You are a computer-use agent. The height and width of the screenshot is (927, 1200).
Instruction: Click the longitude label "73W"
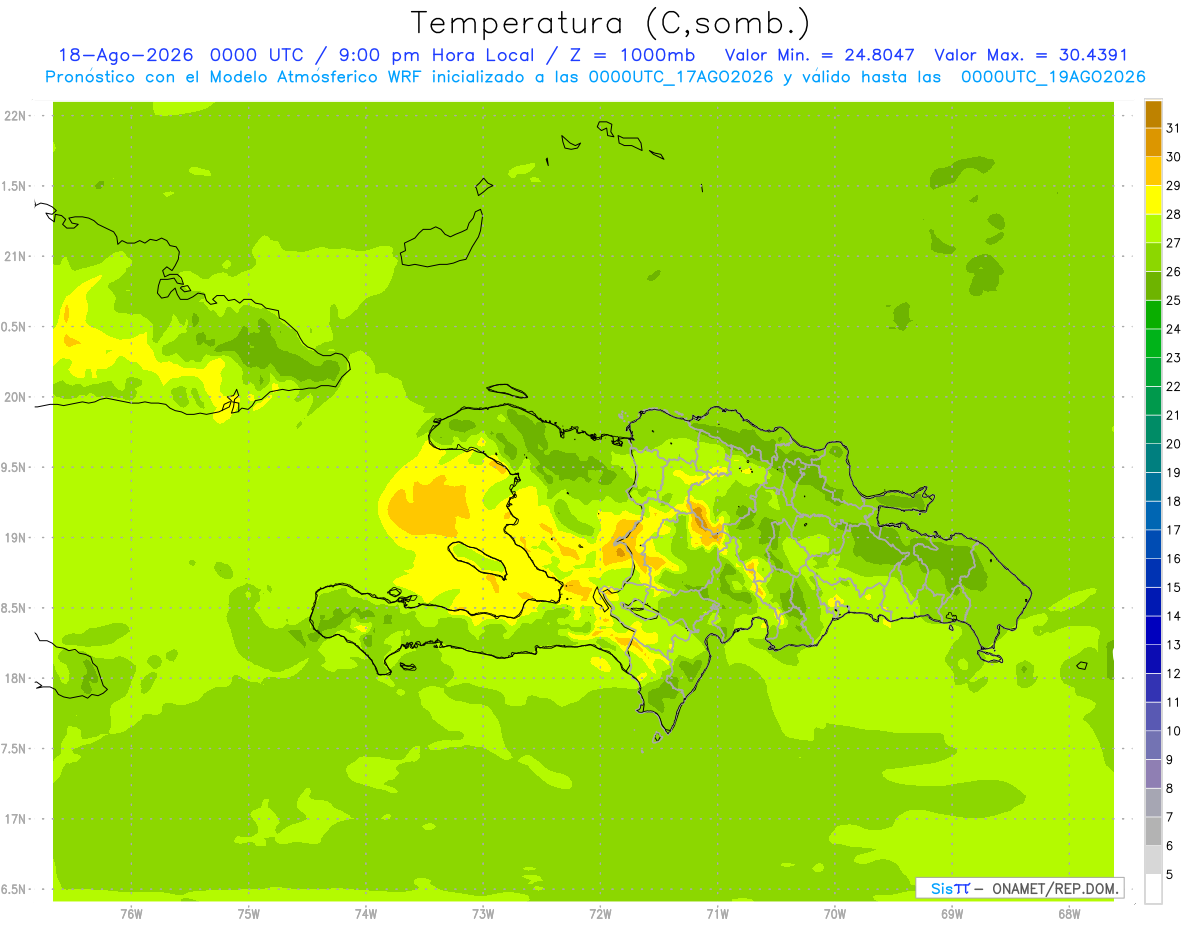click(x=483, y=914)
